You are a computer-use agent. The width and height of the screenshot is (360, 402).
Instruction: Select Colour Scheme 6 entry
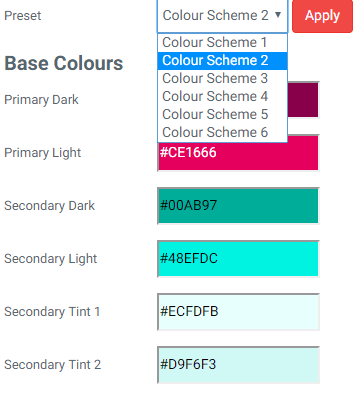pyautogui.click(x=222, y=133)
